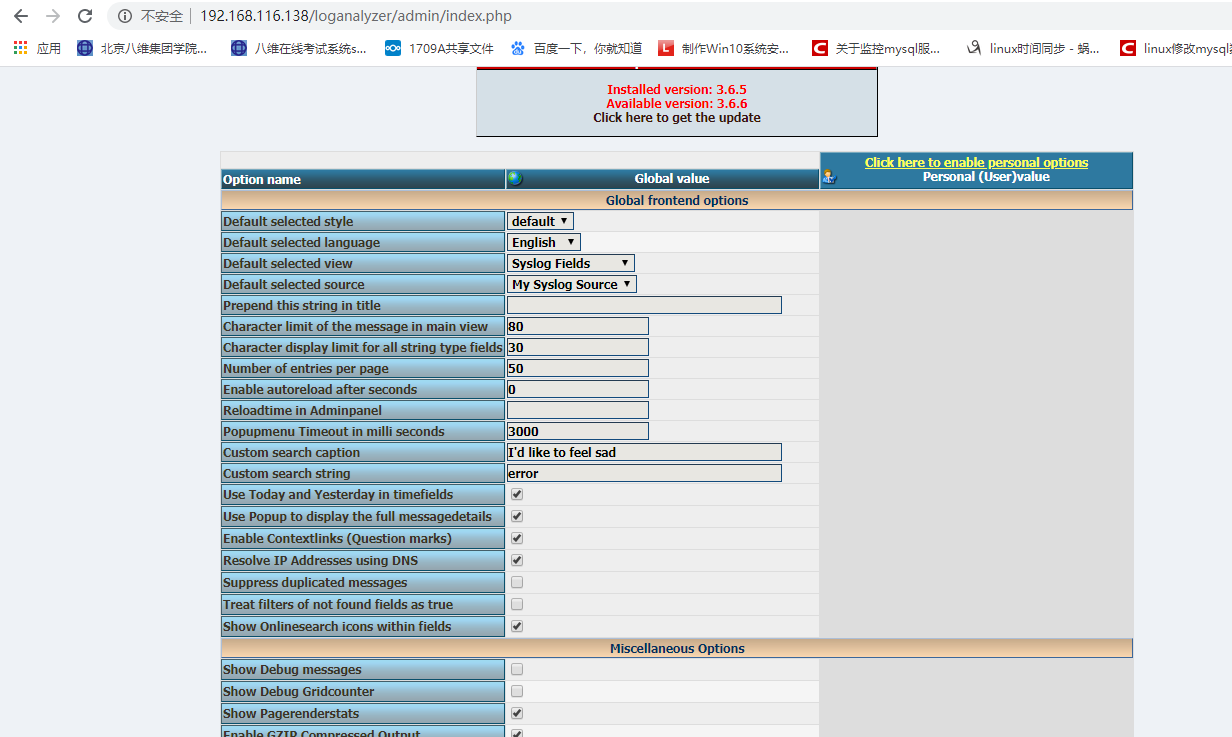Viewport: 1232px width, 737px height.
Task: Go back with browser back arrow
Action: [x=21, y=16]
